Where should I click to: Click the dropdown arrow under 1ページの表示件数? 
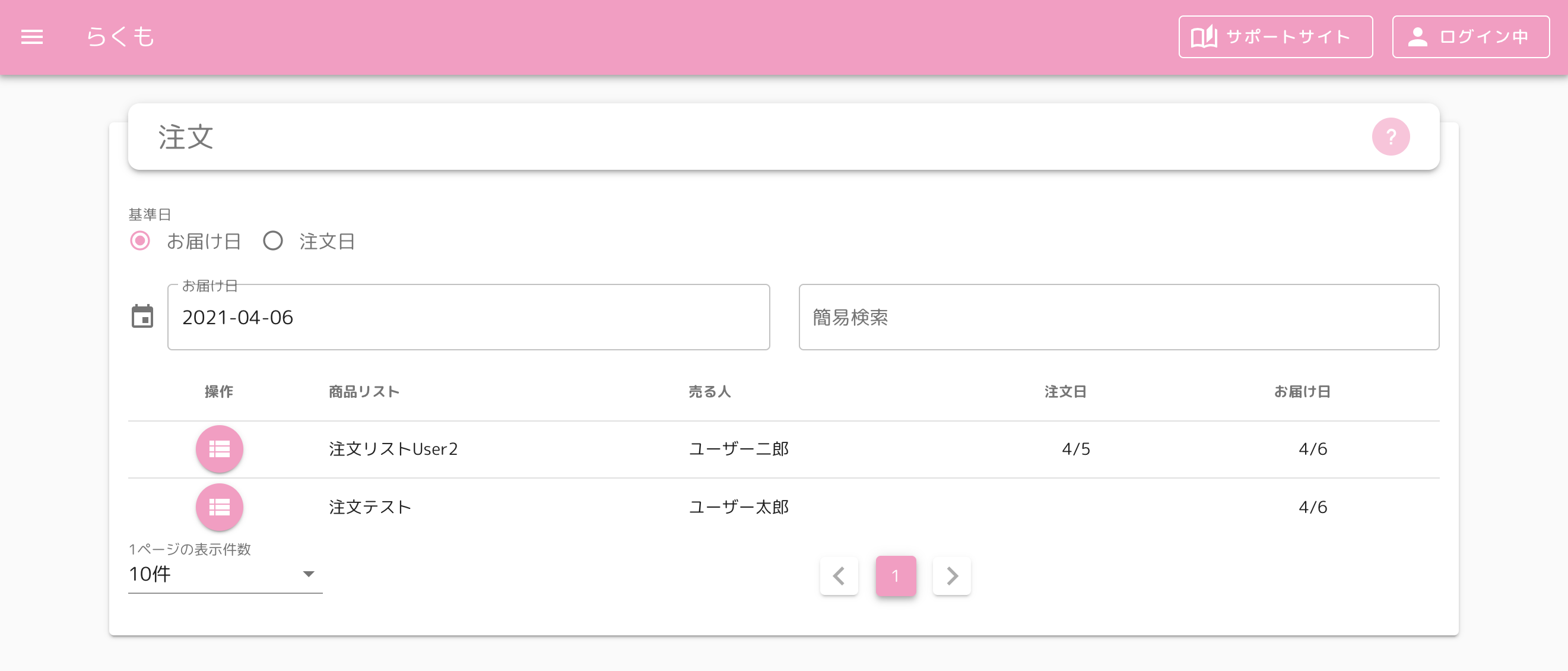click(x=309, y=574)
